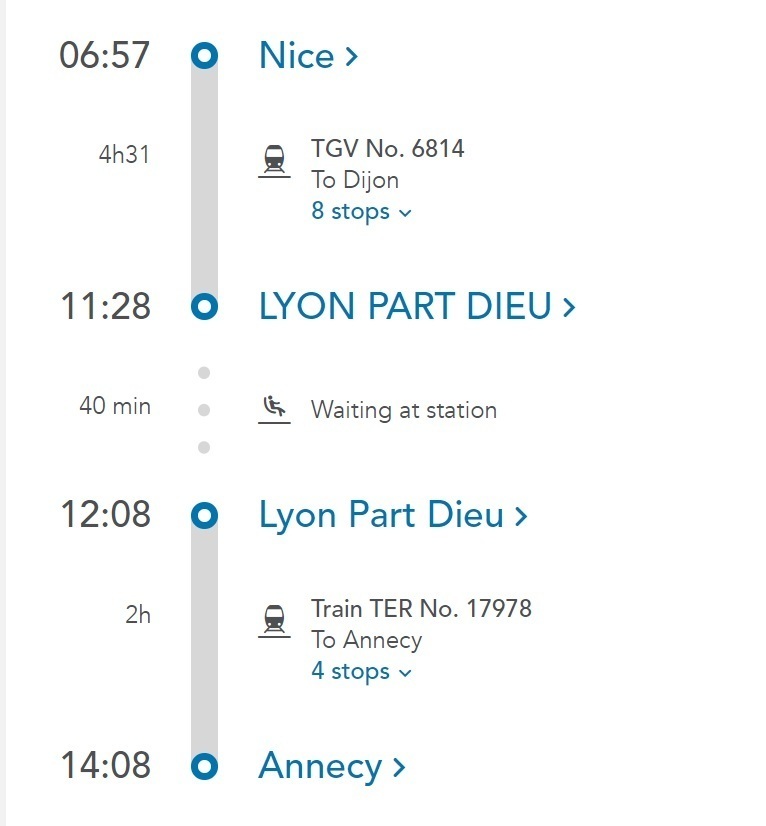Click the Waiting at station text

[x=404, y=410]
